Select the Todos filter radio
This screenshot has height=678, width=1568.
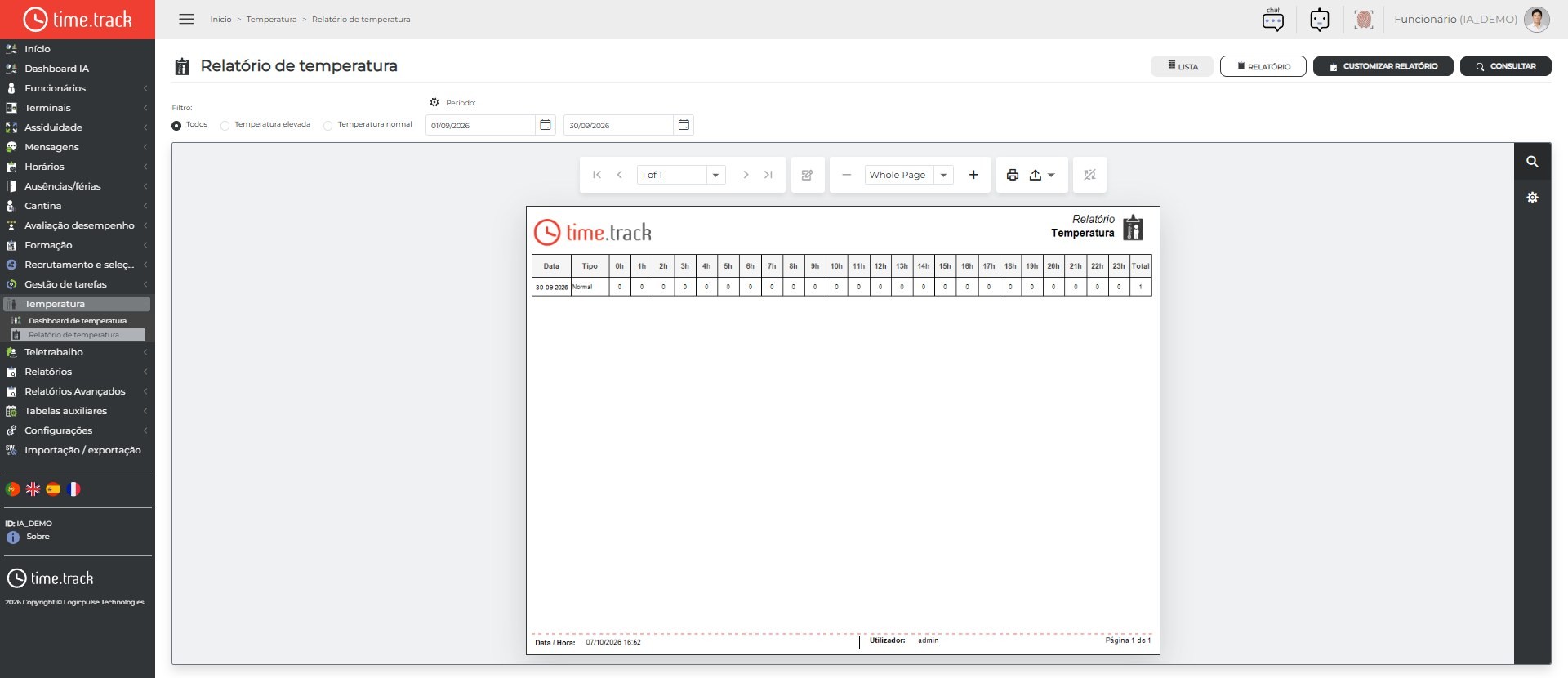[176, 125]
